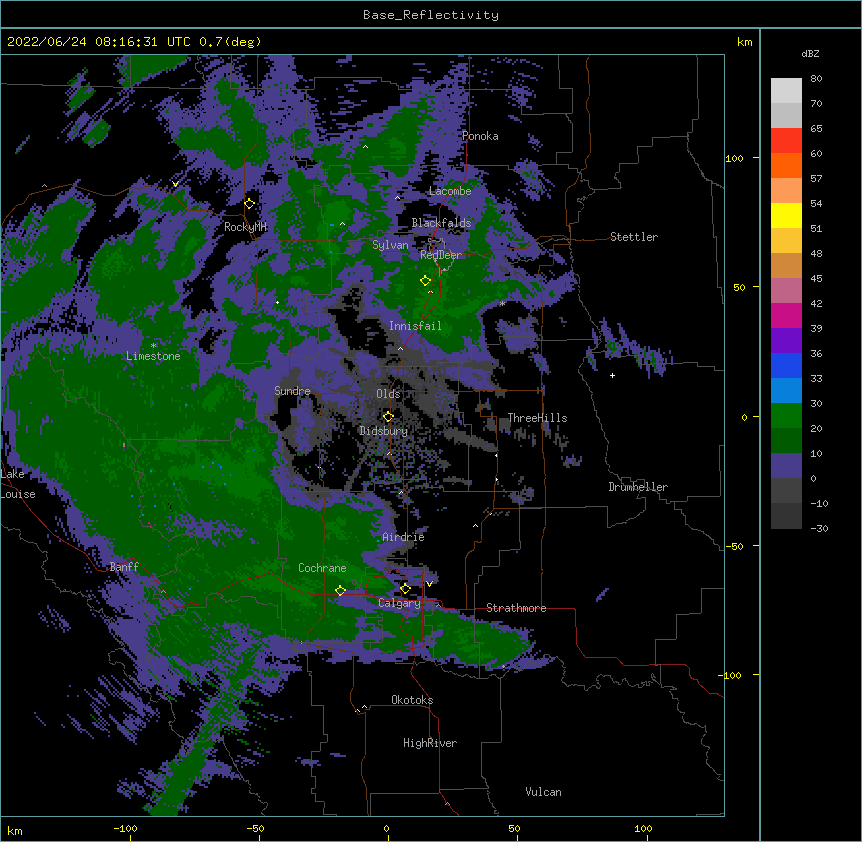This screenshot has width=862, height=842.
Task: Click the asterisk marker above Limestone
Action: click(x=154, y=346)
